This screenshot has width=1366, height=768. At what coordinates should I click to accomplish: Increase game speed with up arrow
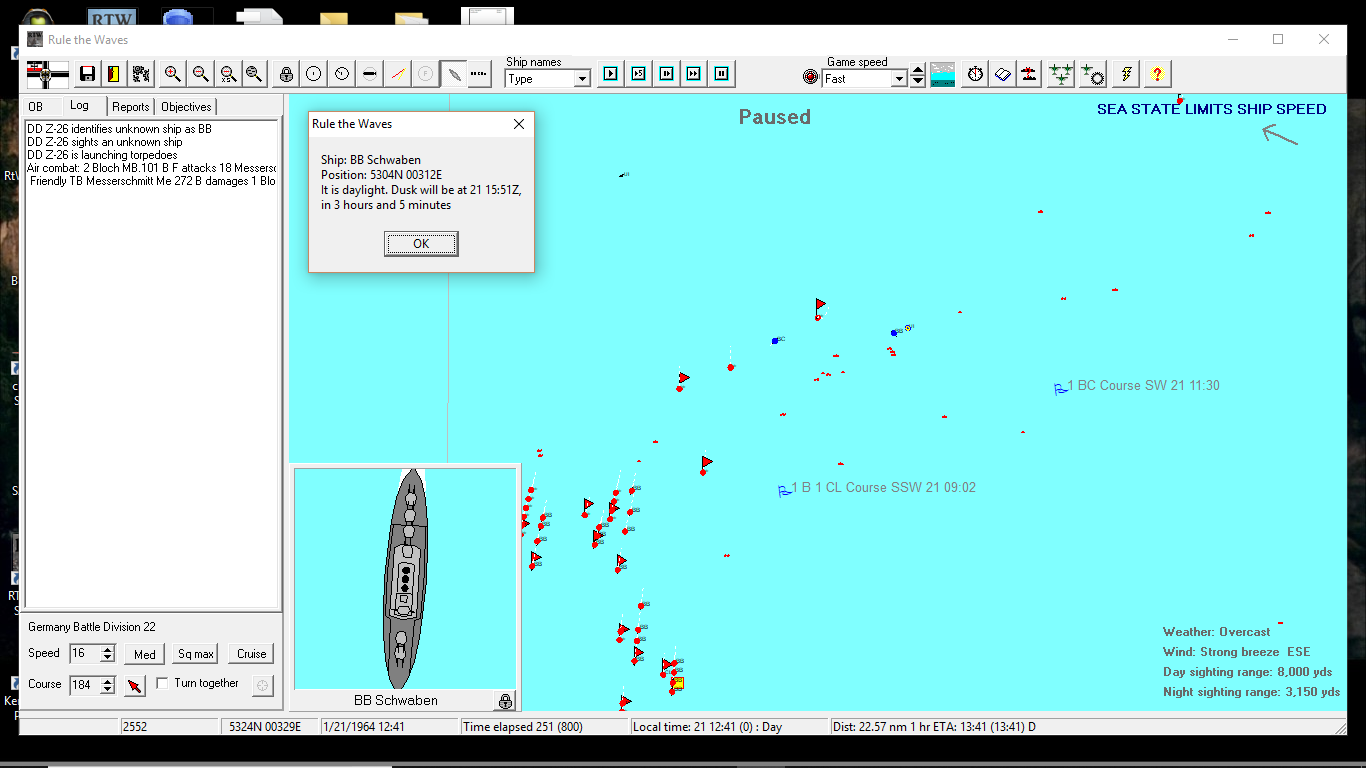[x=917, y=72]
